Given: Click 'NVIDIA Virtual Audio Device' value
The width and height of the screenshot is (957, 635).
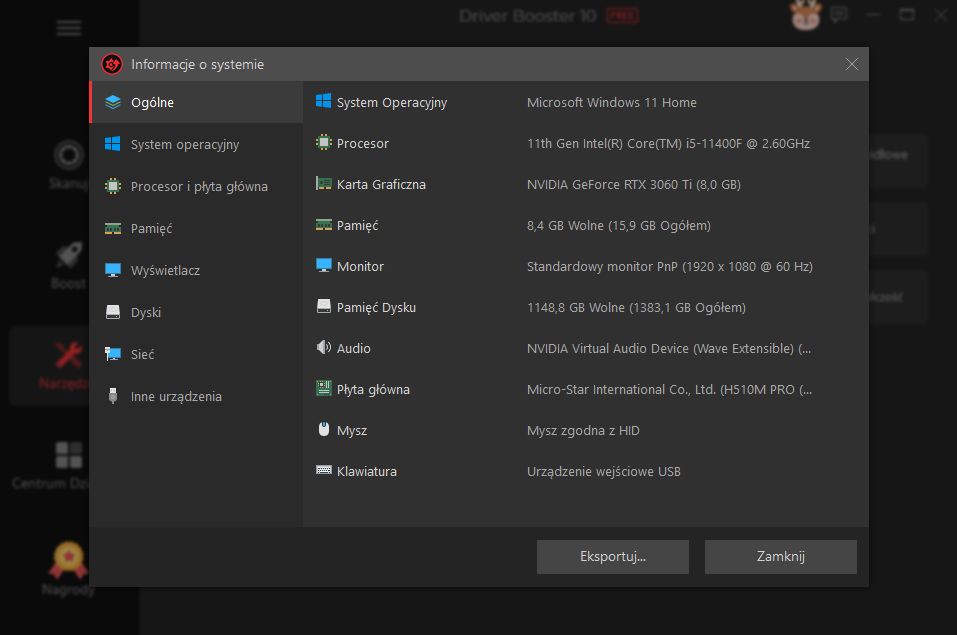Looking at the screenshot, I should [x=669, y=349].
